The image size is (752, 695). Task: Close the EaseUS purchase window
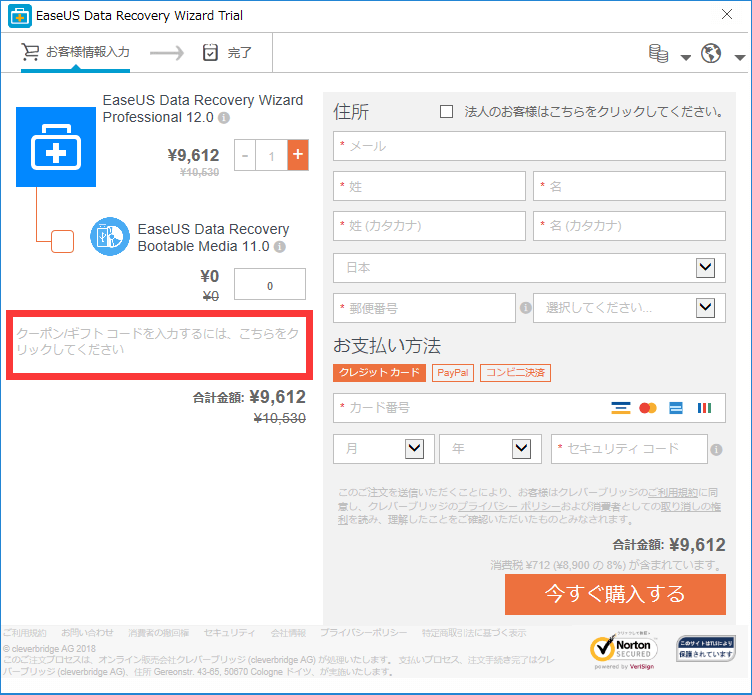(727, 14)
